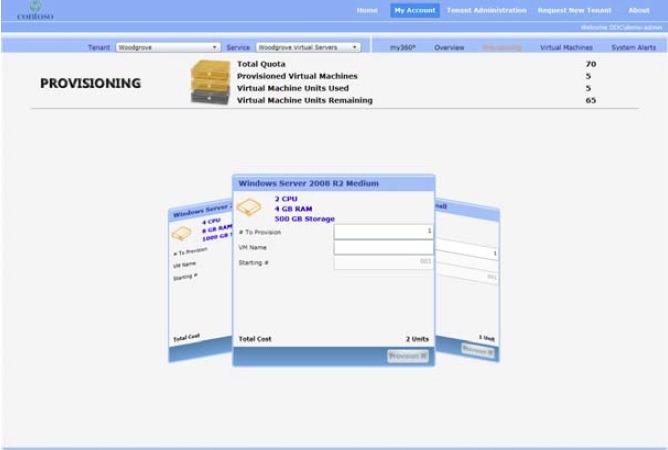
Task: Click the 'Windows Server 2008 R2 Medium' title
Action: pyautogui.click(x=308, y=183)
